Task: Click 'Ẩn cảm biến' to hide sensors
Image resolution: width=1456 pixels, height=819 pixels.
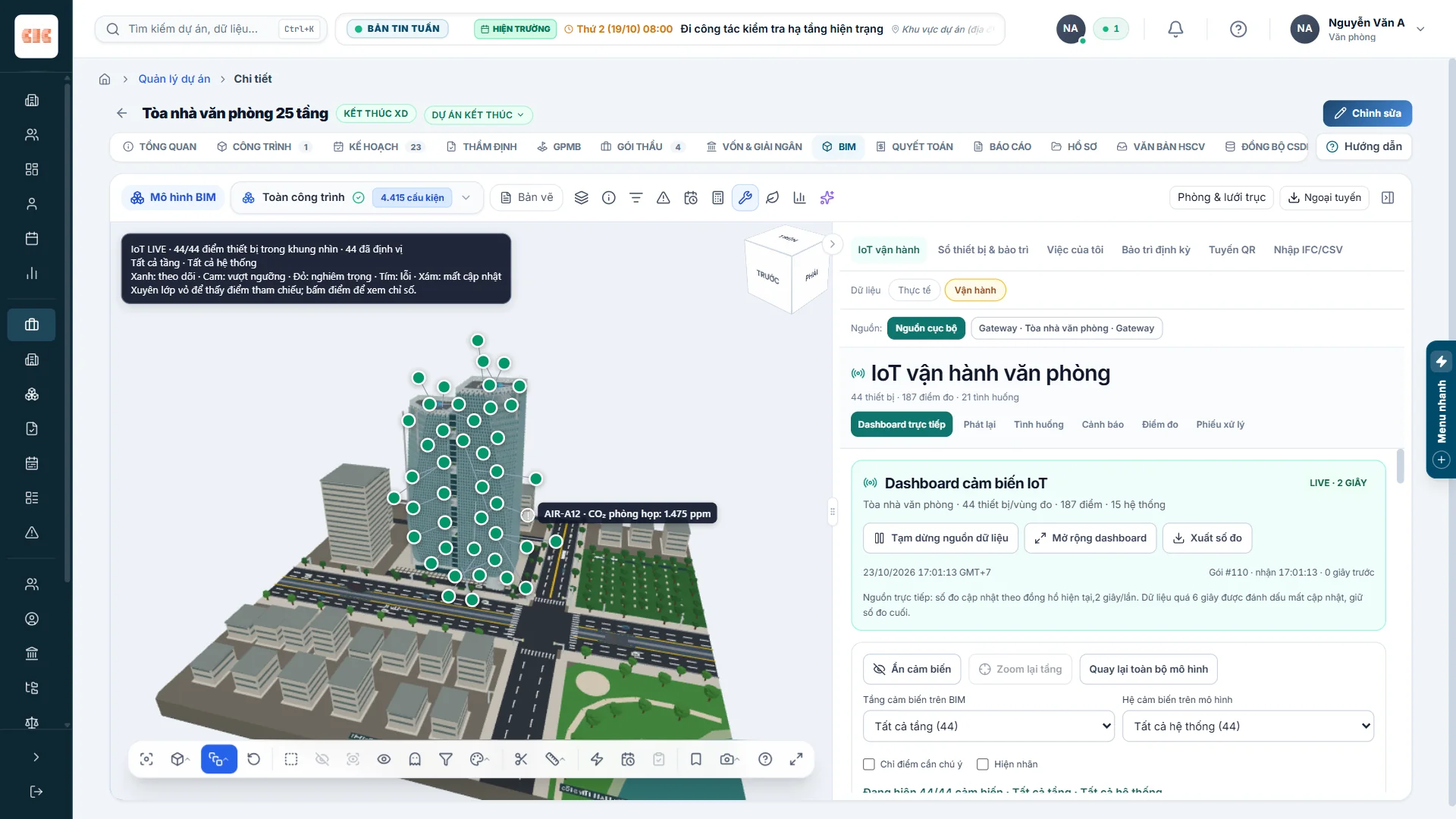Action: pos(912,669)
